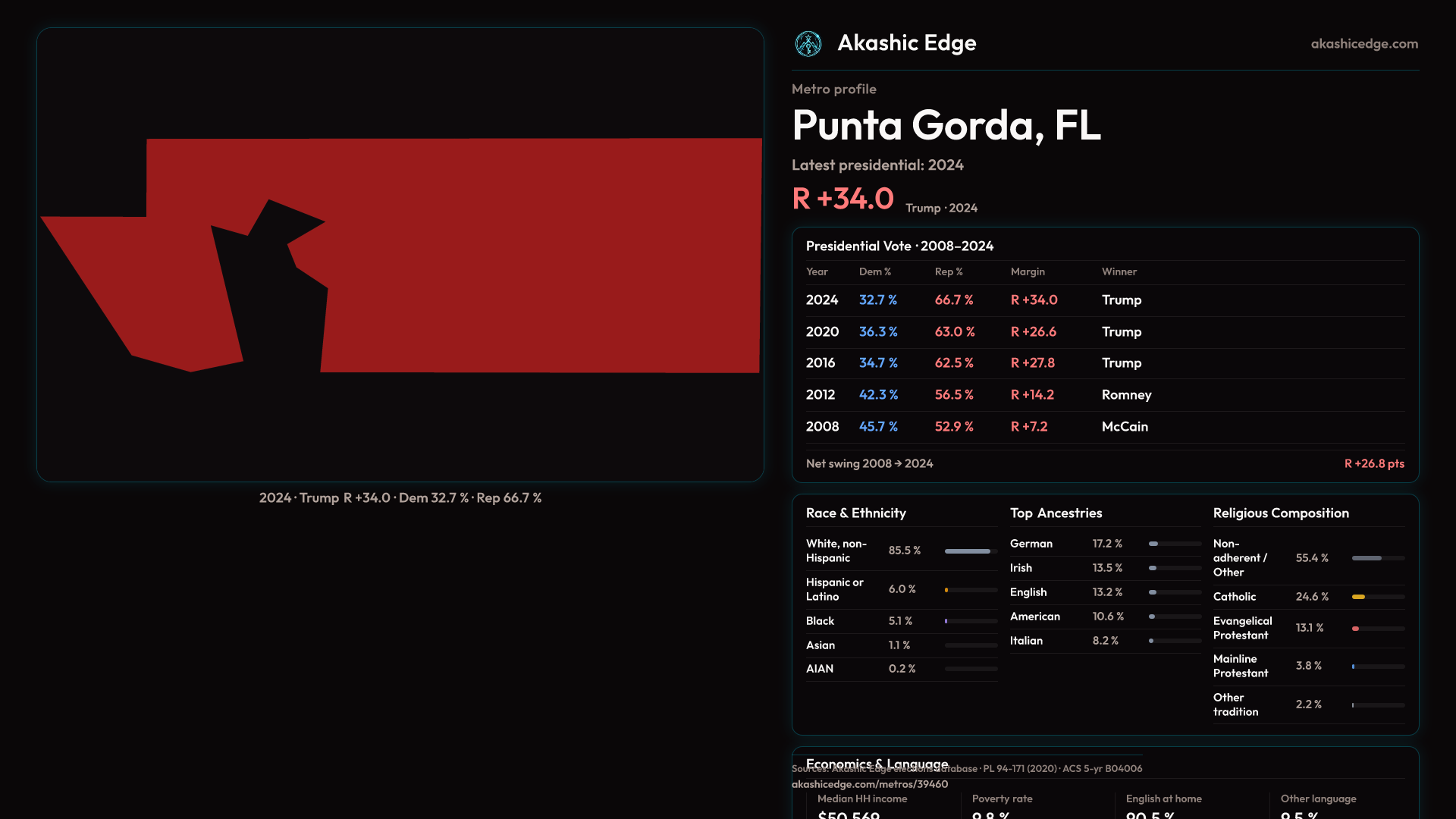Click the German ancestry bar
1456x819 pixels.
click(1154, 544)
